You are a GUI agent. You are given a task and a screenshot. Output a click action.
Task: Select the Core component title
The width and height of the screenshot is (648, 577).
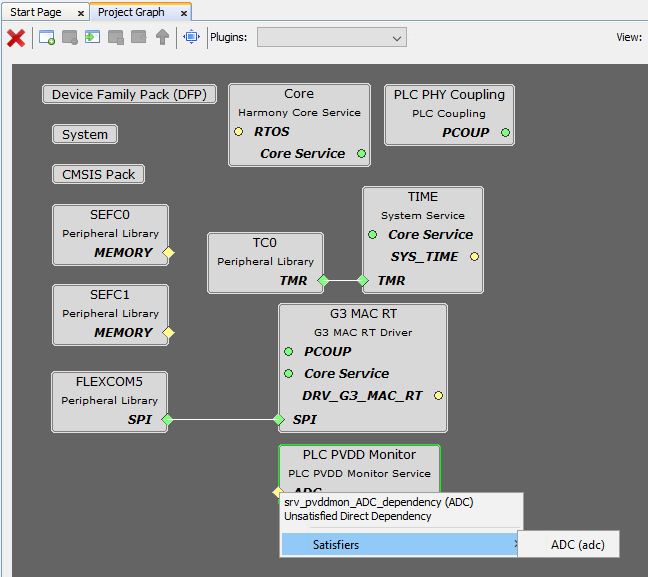299,94
